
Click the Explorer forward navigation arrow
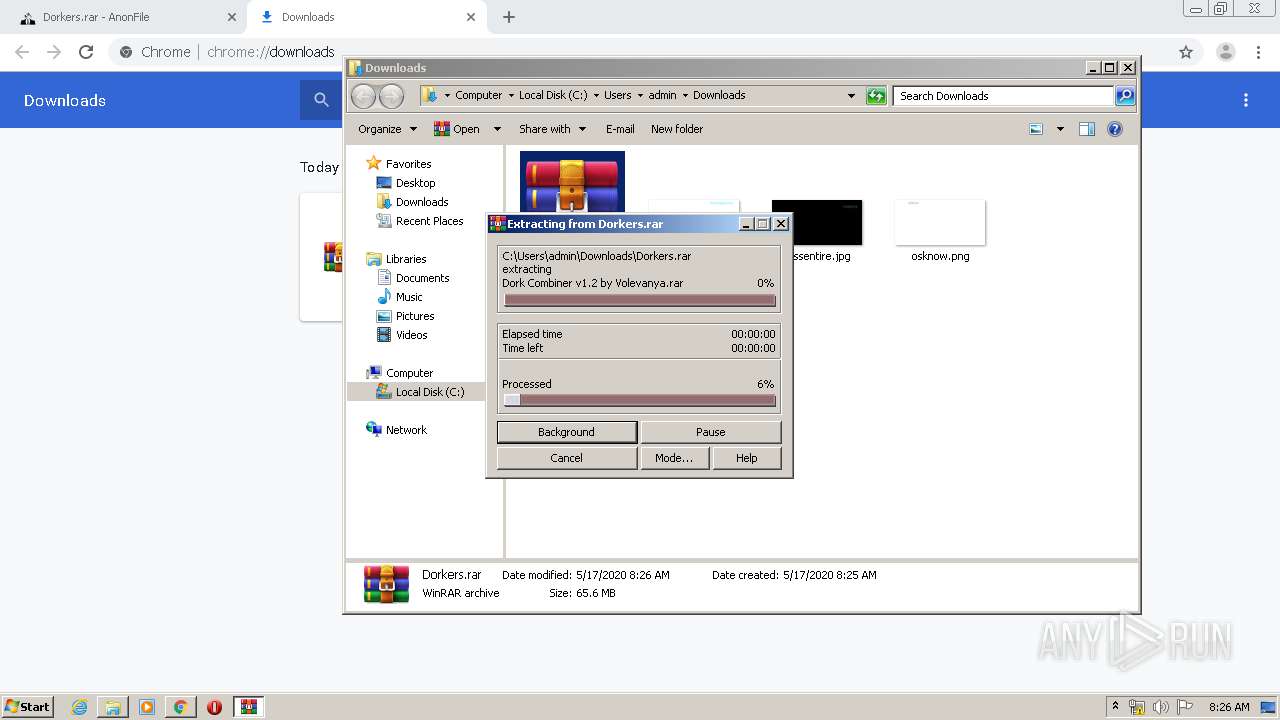pyautogui.click(x=391, y=96)
